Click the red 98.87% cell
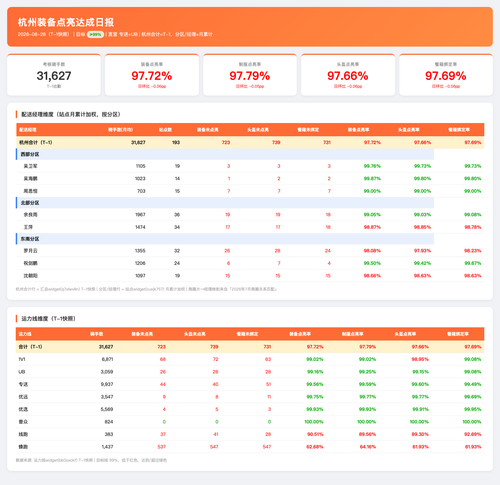 (x=372, y=227)
